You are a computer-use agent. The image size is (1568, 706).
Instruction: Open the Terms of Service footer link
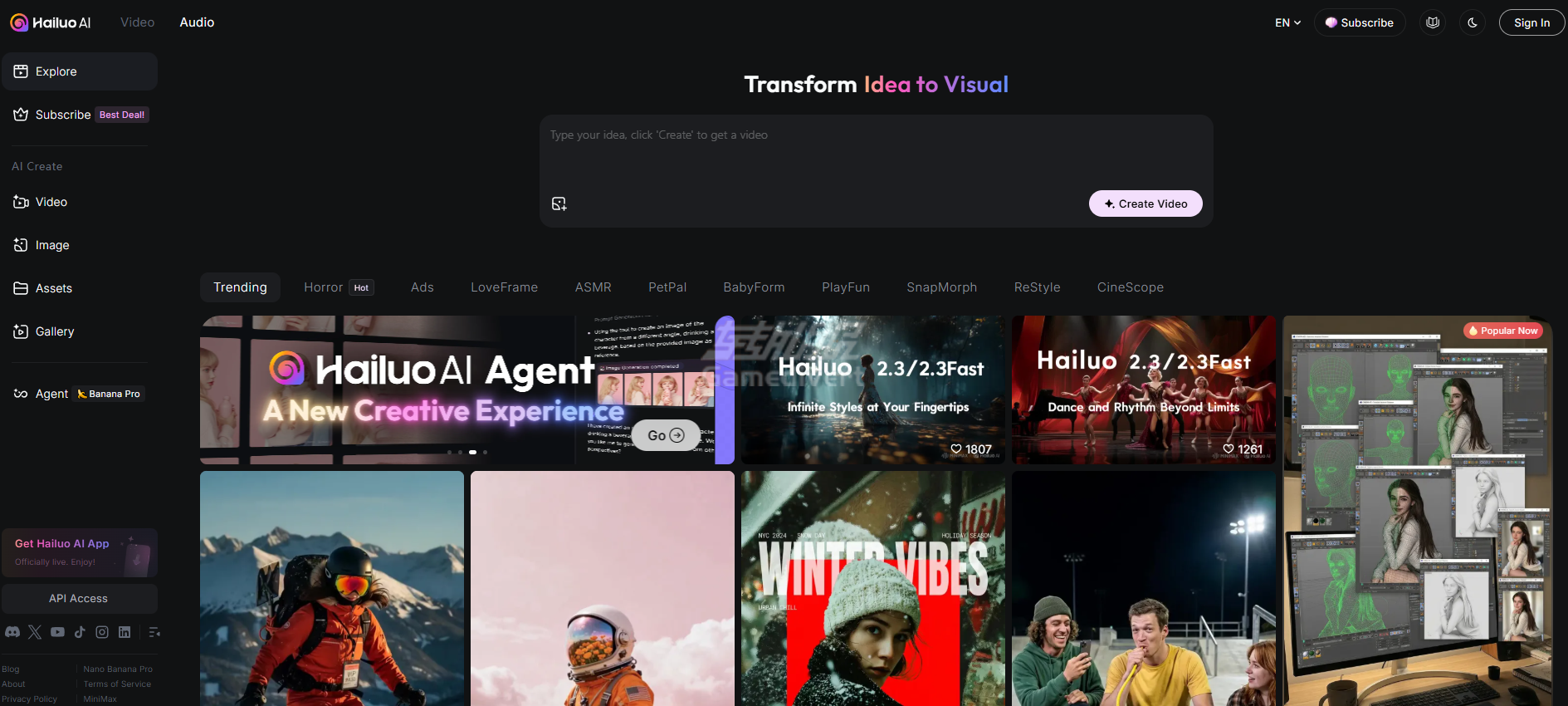point(117,684)
